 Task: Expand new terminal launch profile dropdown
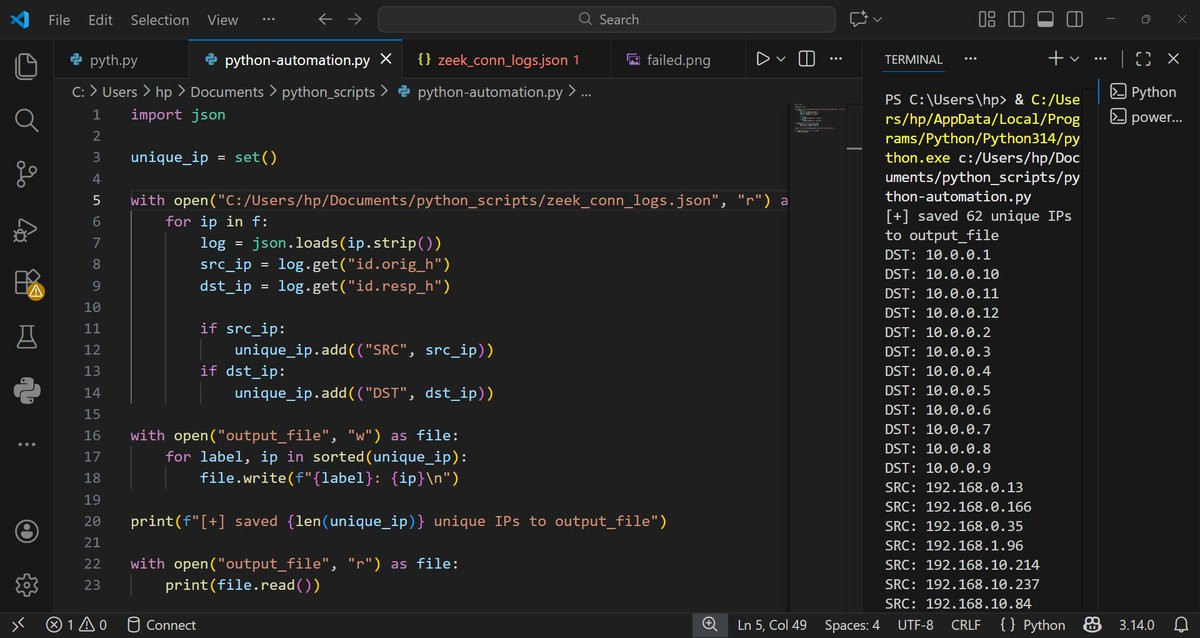(x=1074, y=59)
